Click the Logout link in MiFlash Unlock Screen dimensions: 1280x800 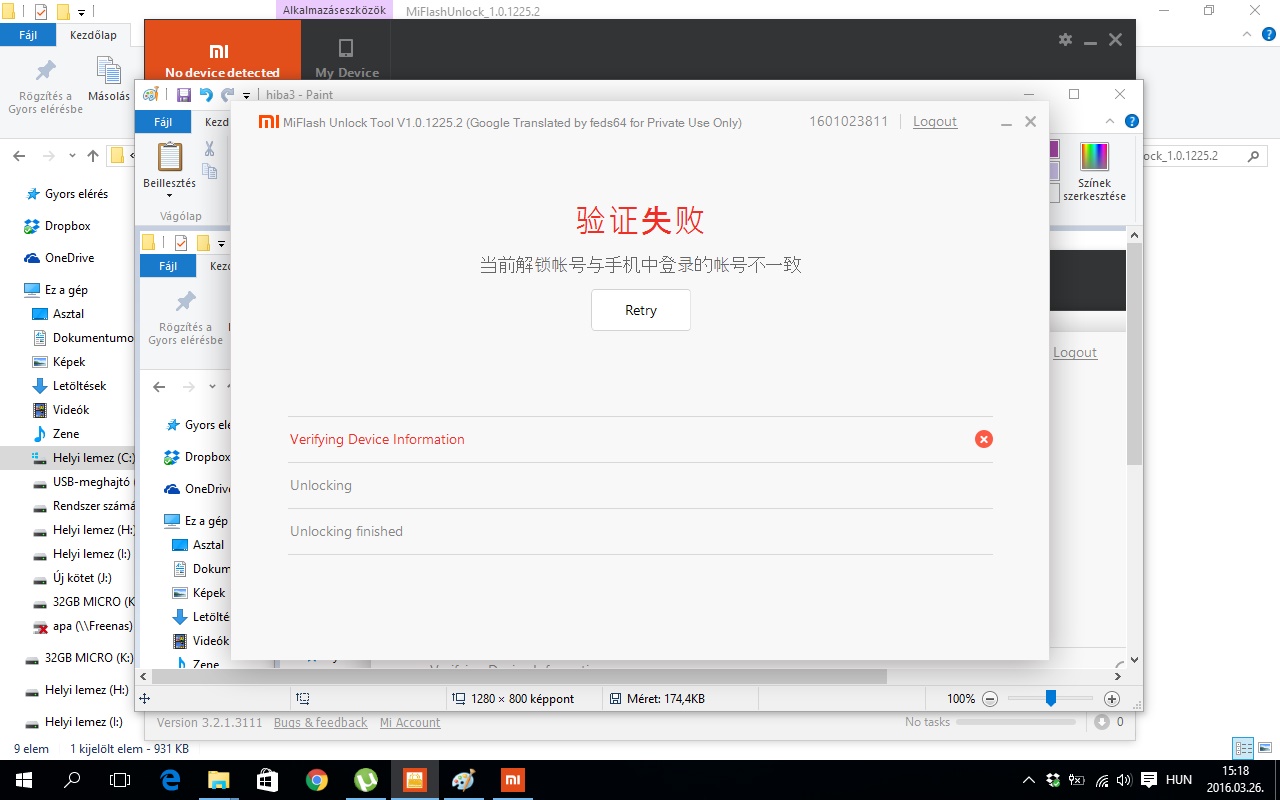935,121
